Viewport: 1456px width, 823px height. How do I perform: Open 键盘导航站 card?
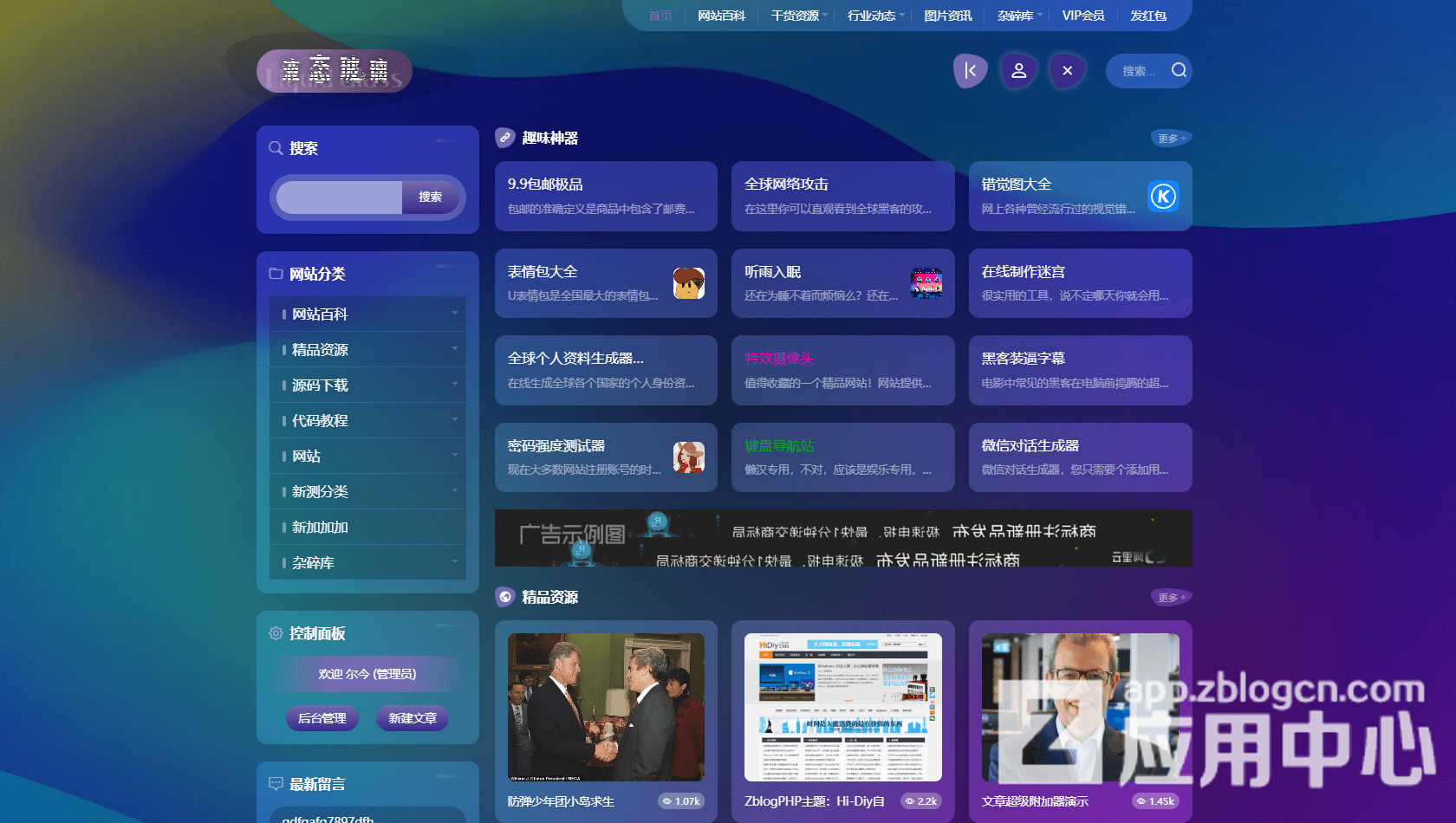coord(842,457)
